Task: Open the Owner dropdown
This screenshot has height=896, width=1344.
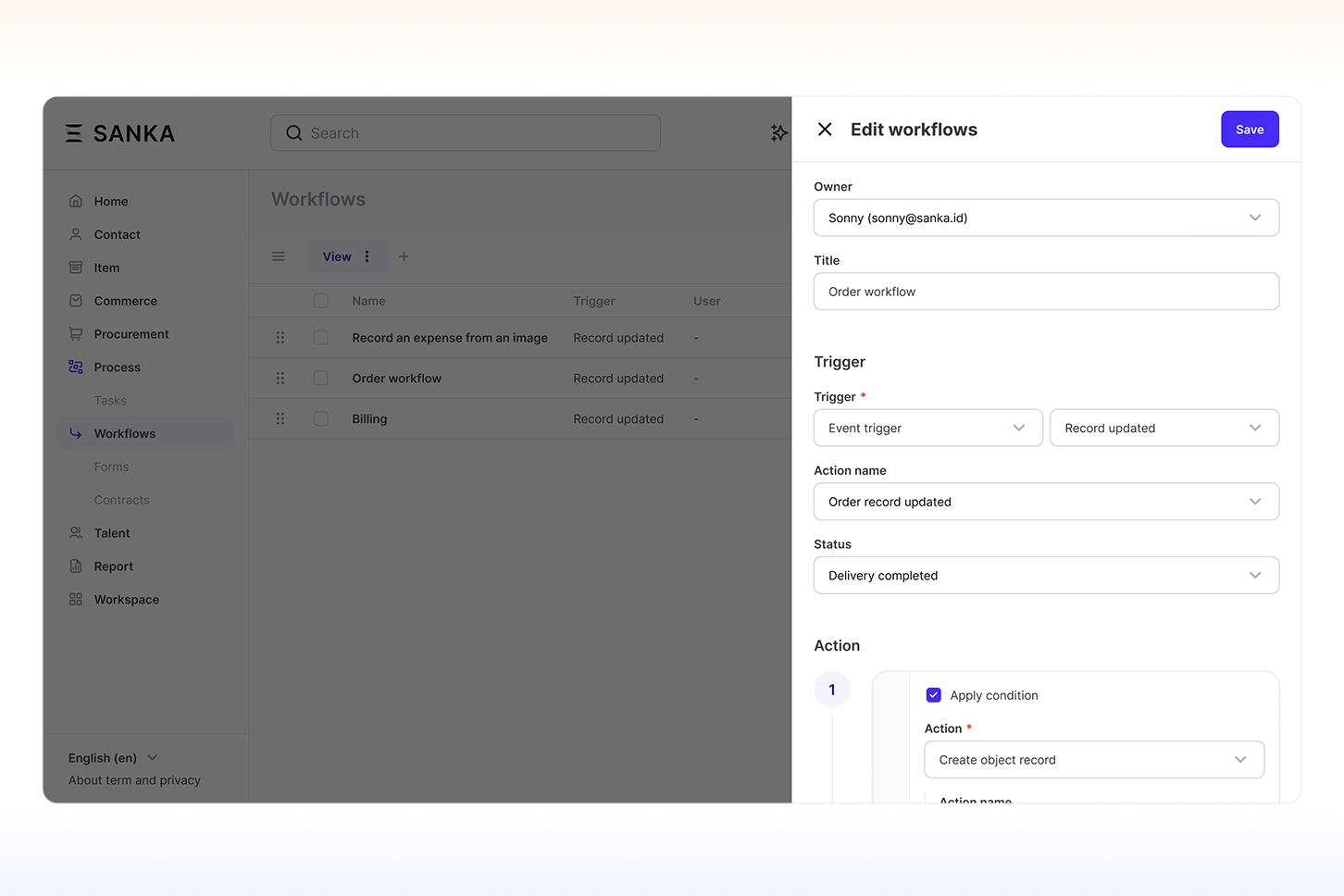Action: 1046,218
